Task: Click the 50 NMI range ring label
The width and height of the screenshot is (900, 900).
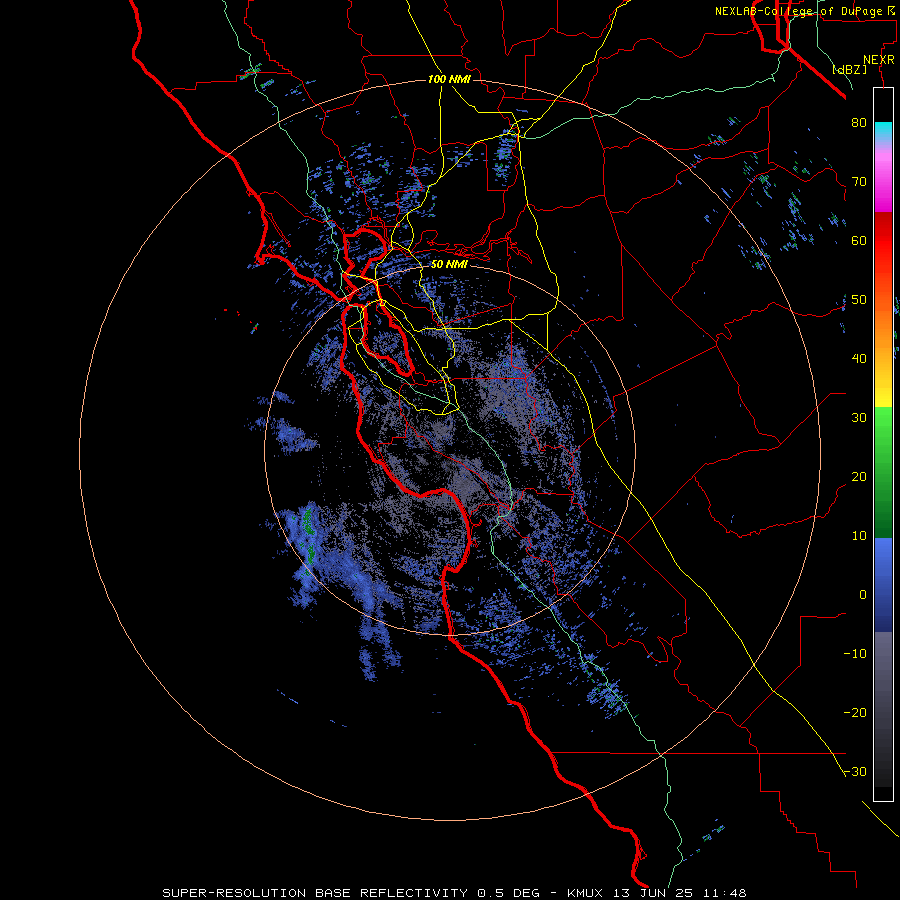Action: click(449, 265)
